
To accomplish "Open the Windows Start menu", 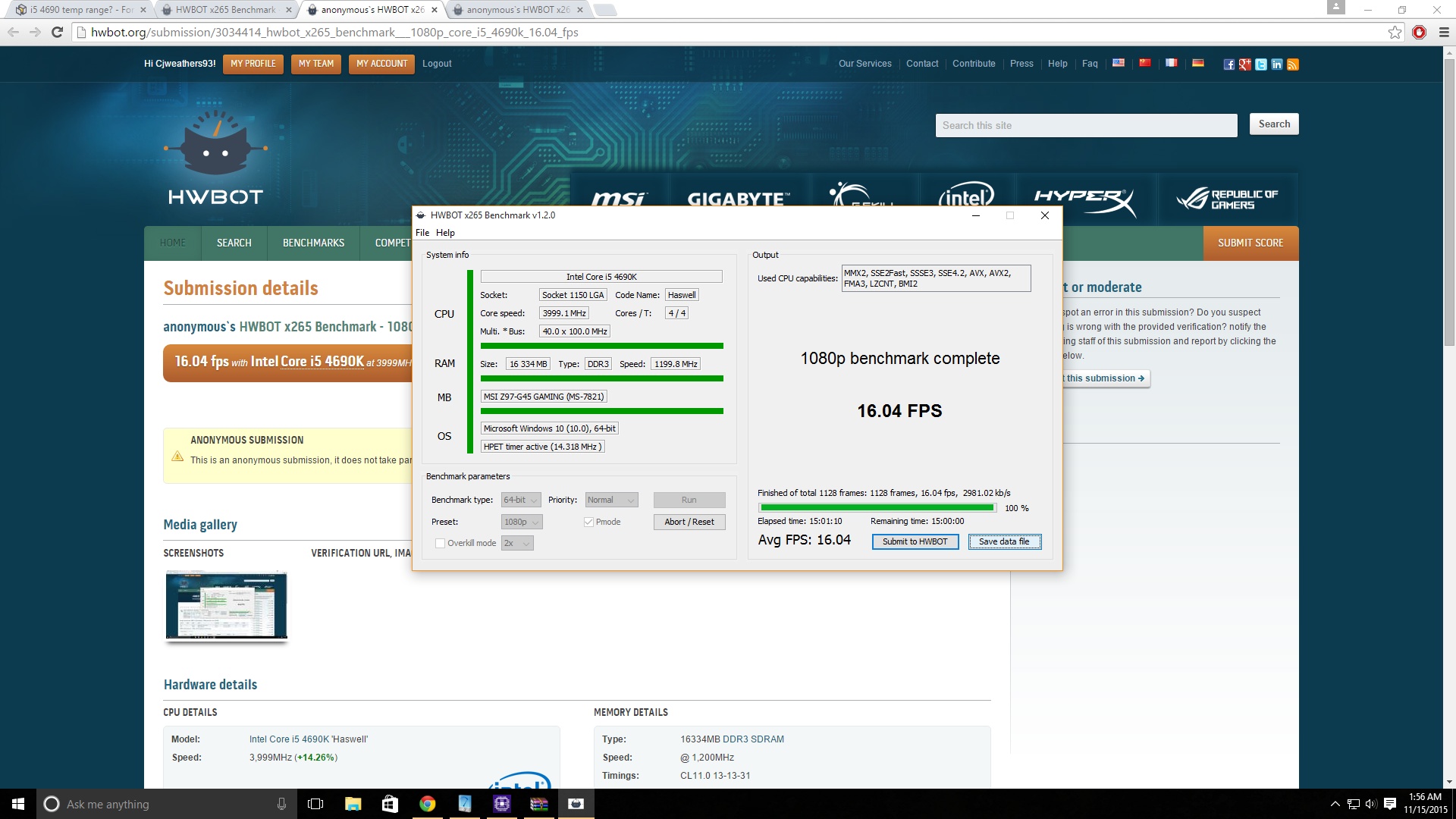I will [x=18, y=804].
